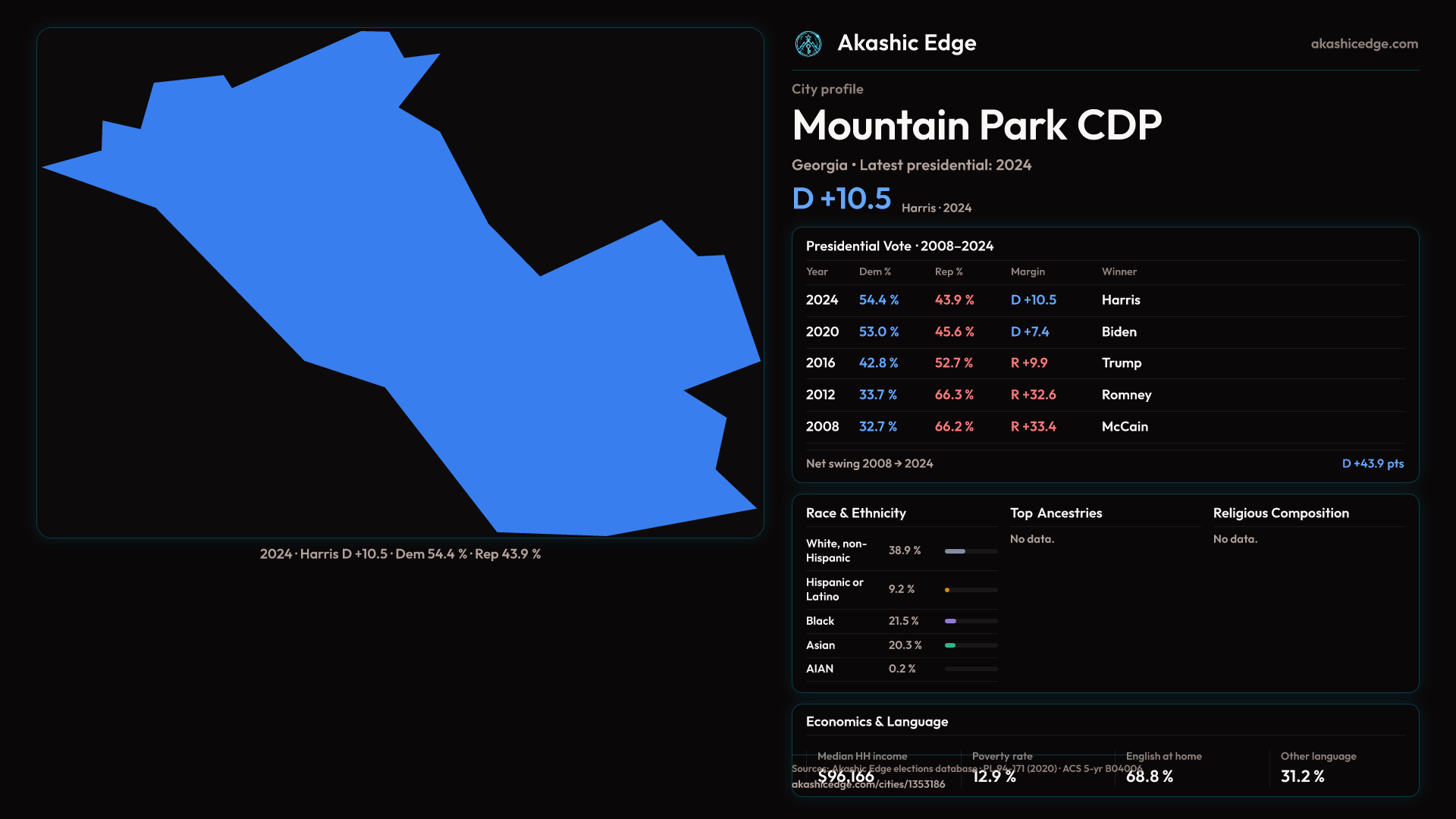Image resolution: width=1456 pixels, height=819 pixels.
Task: Click the 2008 McCain winner cell
Action: pyautogui.click(x=1125, y=427)
